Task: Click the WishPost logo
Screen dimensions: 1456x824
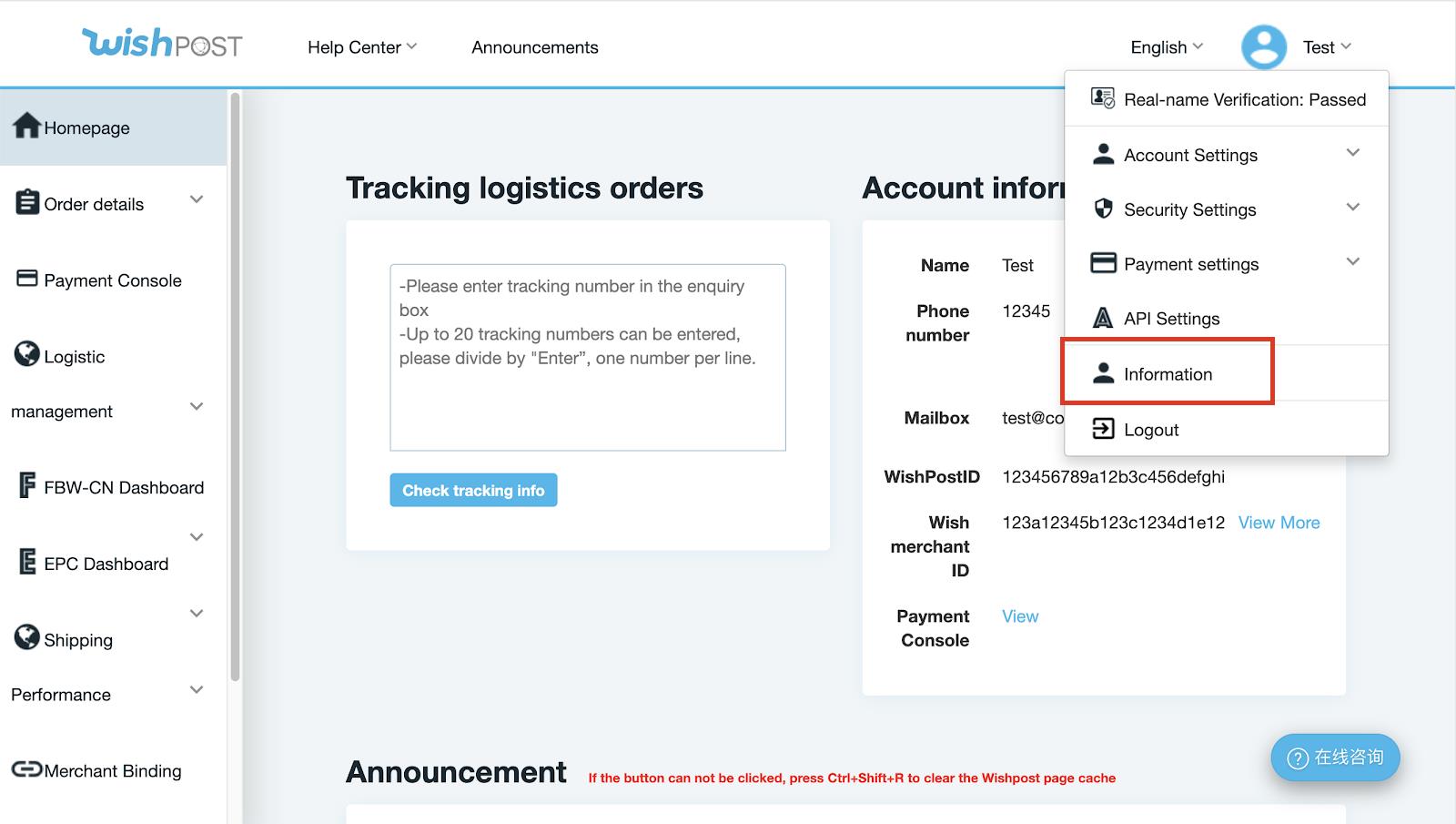Action: pos(162,44)
